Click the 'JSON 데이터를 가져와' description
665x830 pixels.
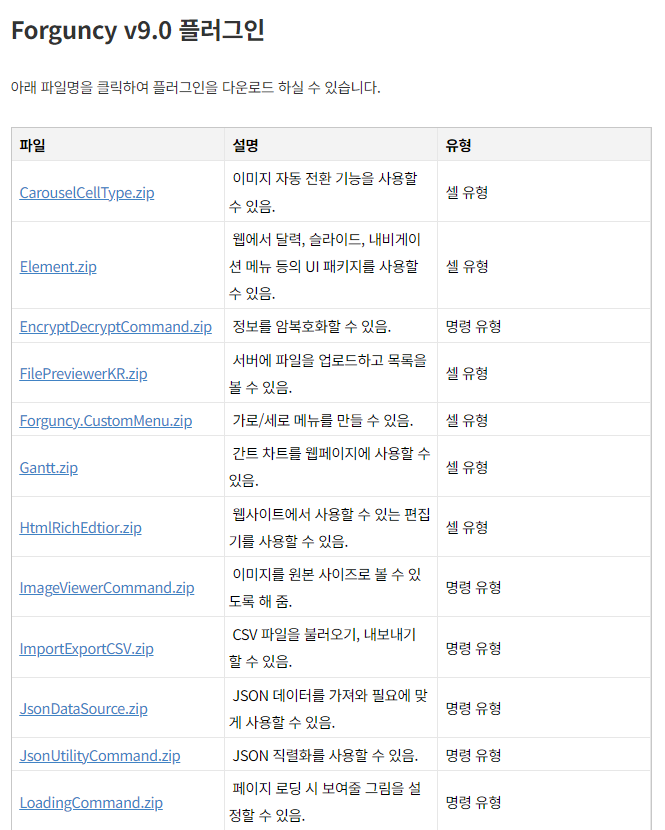[x=328, y=709]
